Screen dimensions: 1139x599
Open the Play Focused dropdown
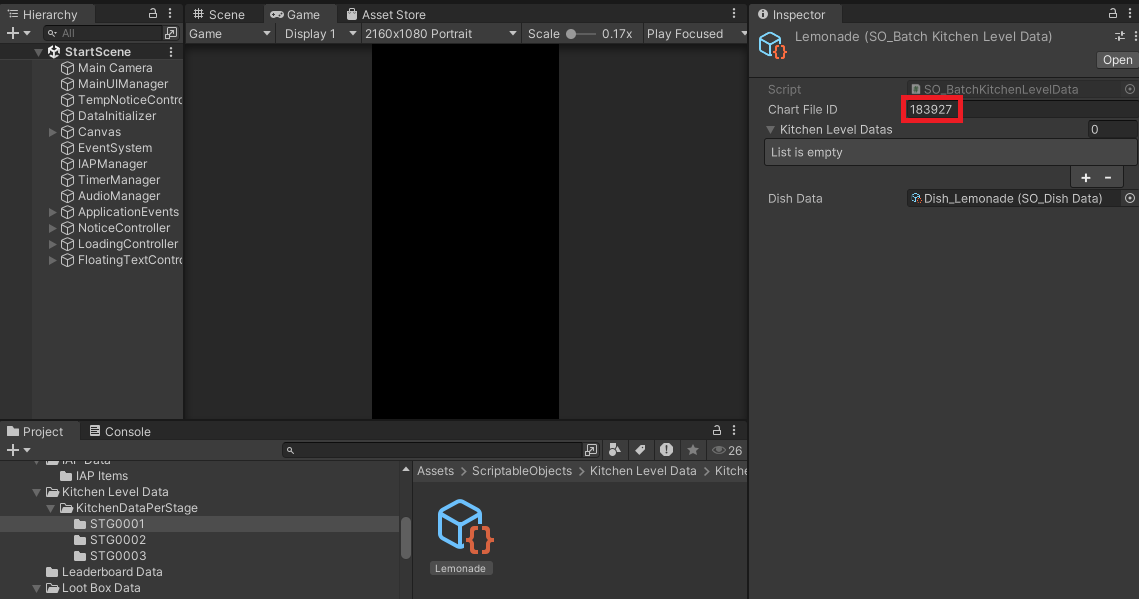coord(696,33)
